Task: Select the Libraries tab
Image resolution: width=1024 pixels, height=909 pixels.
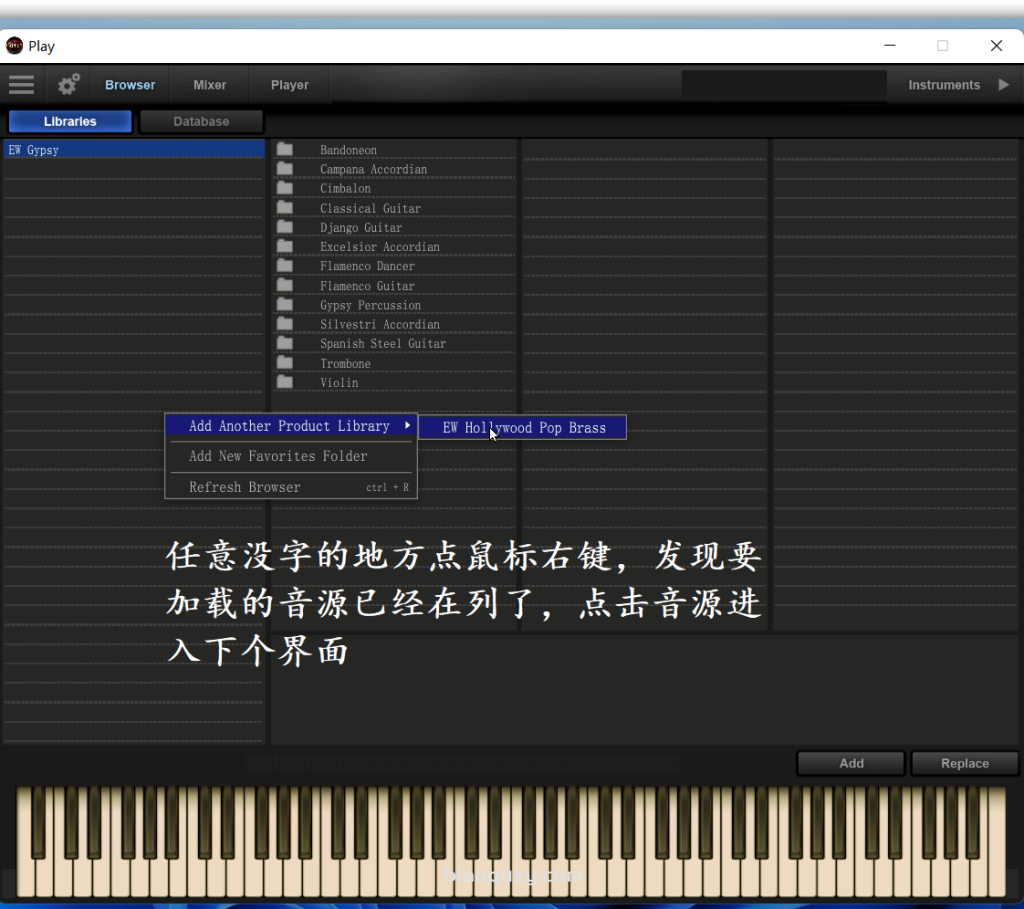Action: tap(70, 121)
